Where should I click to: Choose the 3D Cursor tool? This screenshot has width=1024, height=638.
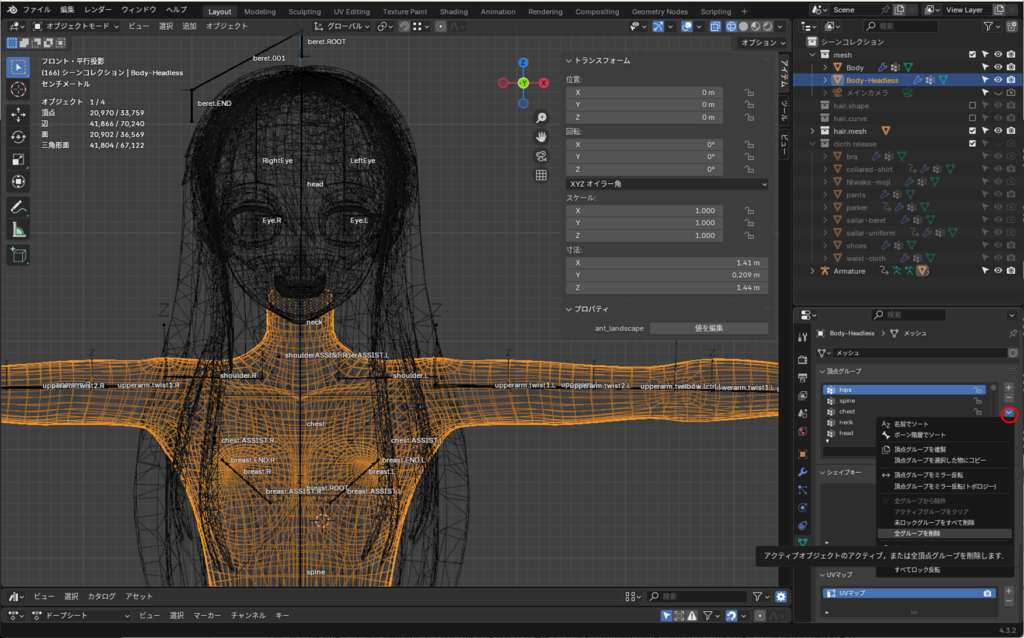[x=18, y=90]
